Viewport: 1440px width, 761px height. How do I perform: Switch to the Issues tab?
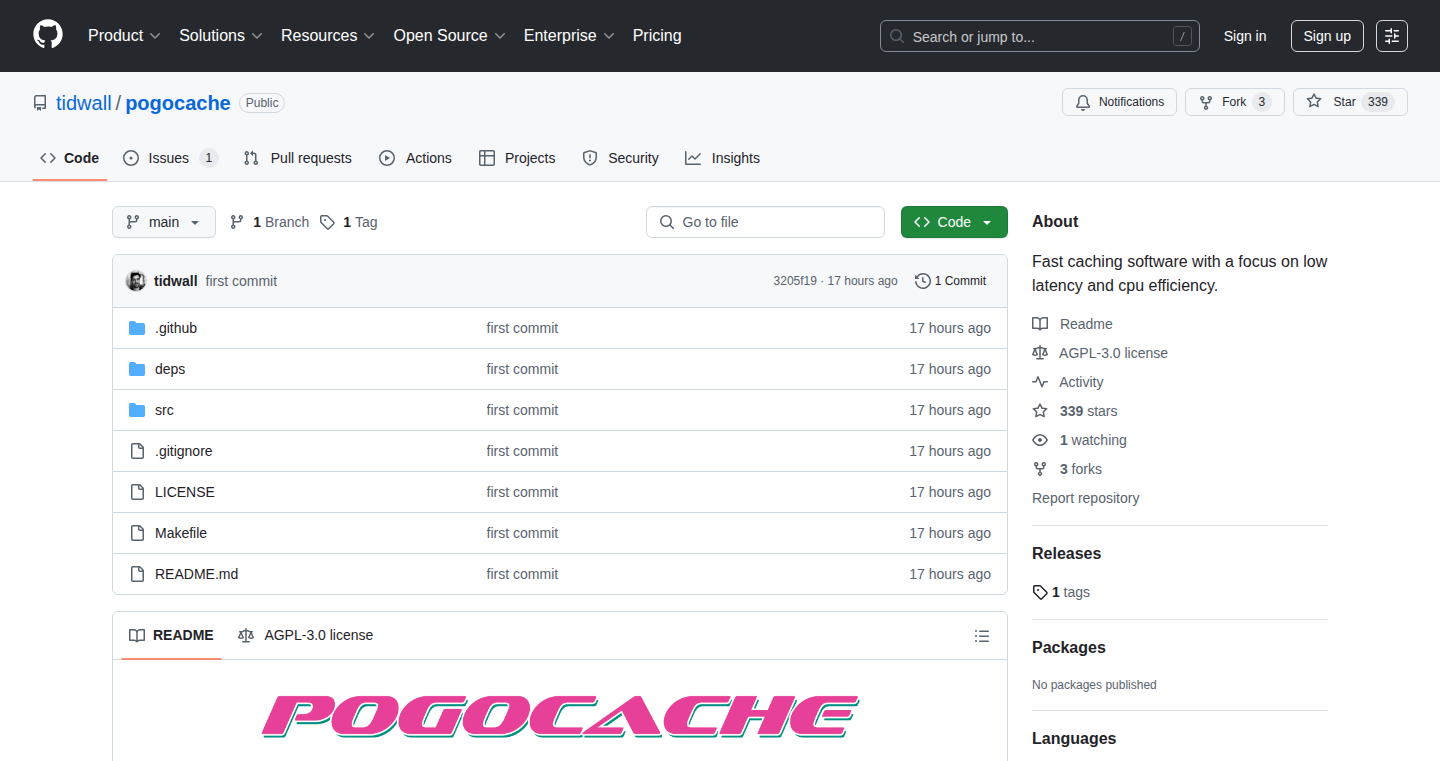(170, 158)
